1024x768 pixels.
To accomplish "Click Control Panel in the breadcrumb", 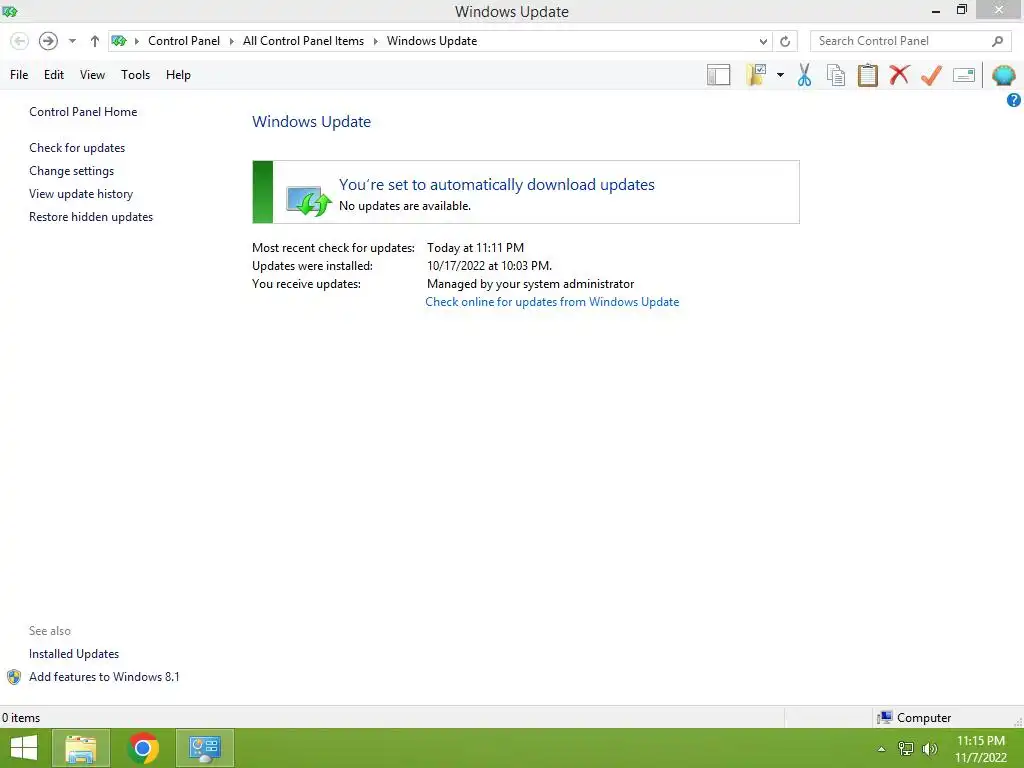I will click(x=184, y=41).
